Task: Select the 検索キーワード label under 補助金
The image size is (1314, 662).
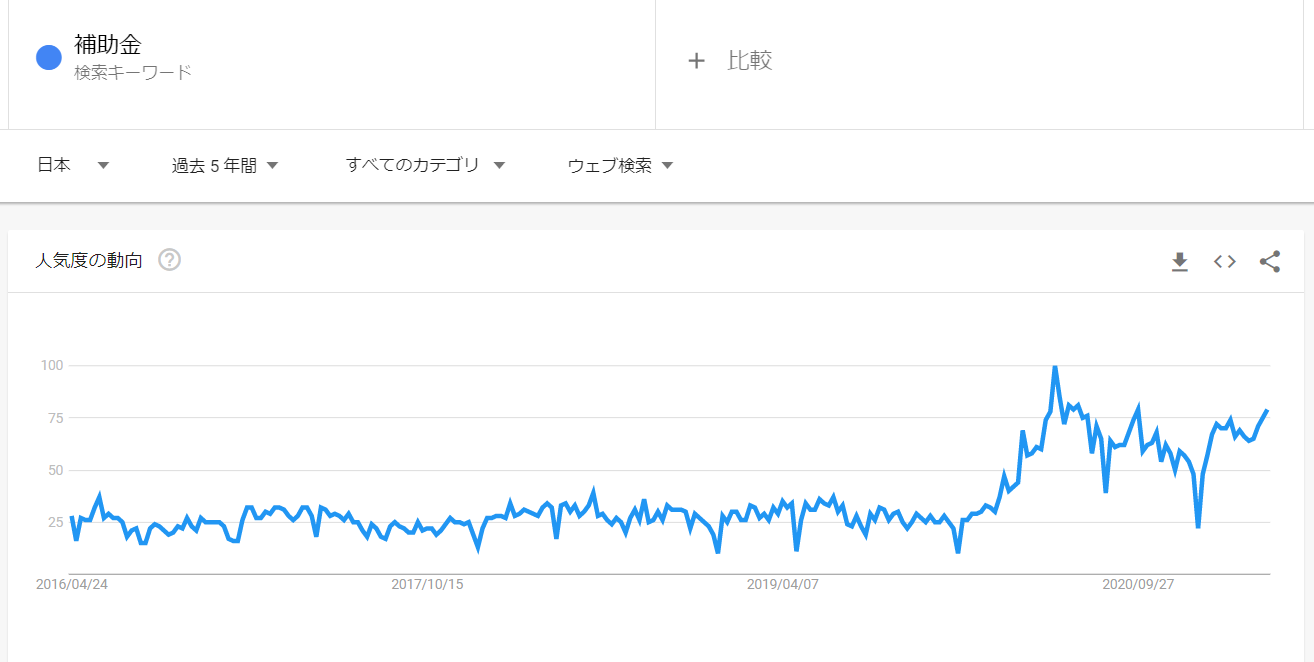Action: (x=133, y=73)
